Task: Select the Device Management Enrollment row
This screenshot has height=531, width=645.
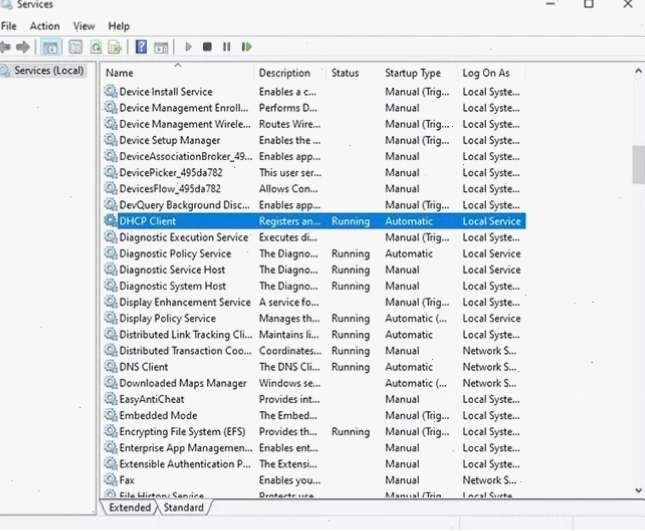Action: [x=315, y=108]
